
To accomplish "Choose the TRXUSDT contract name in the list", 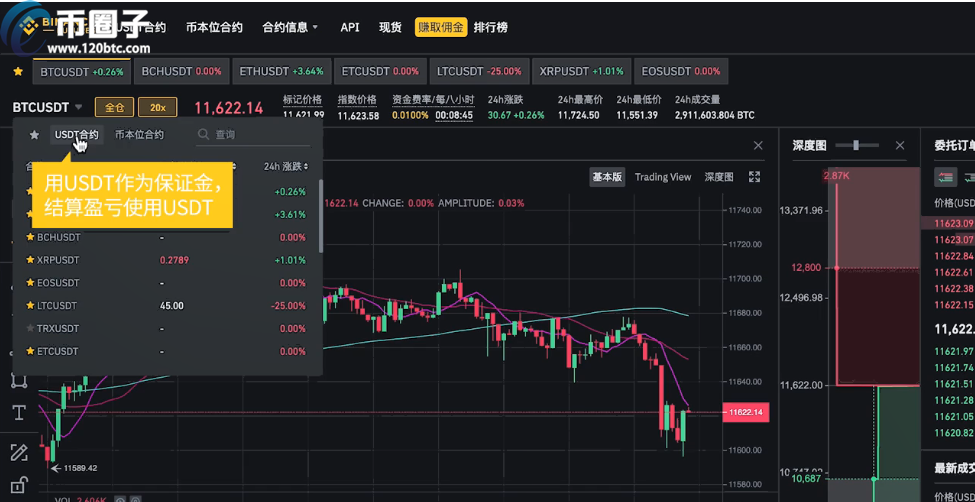I will point(58,328).
